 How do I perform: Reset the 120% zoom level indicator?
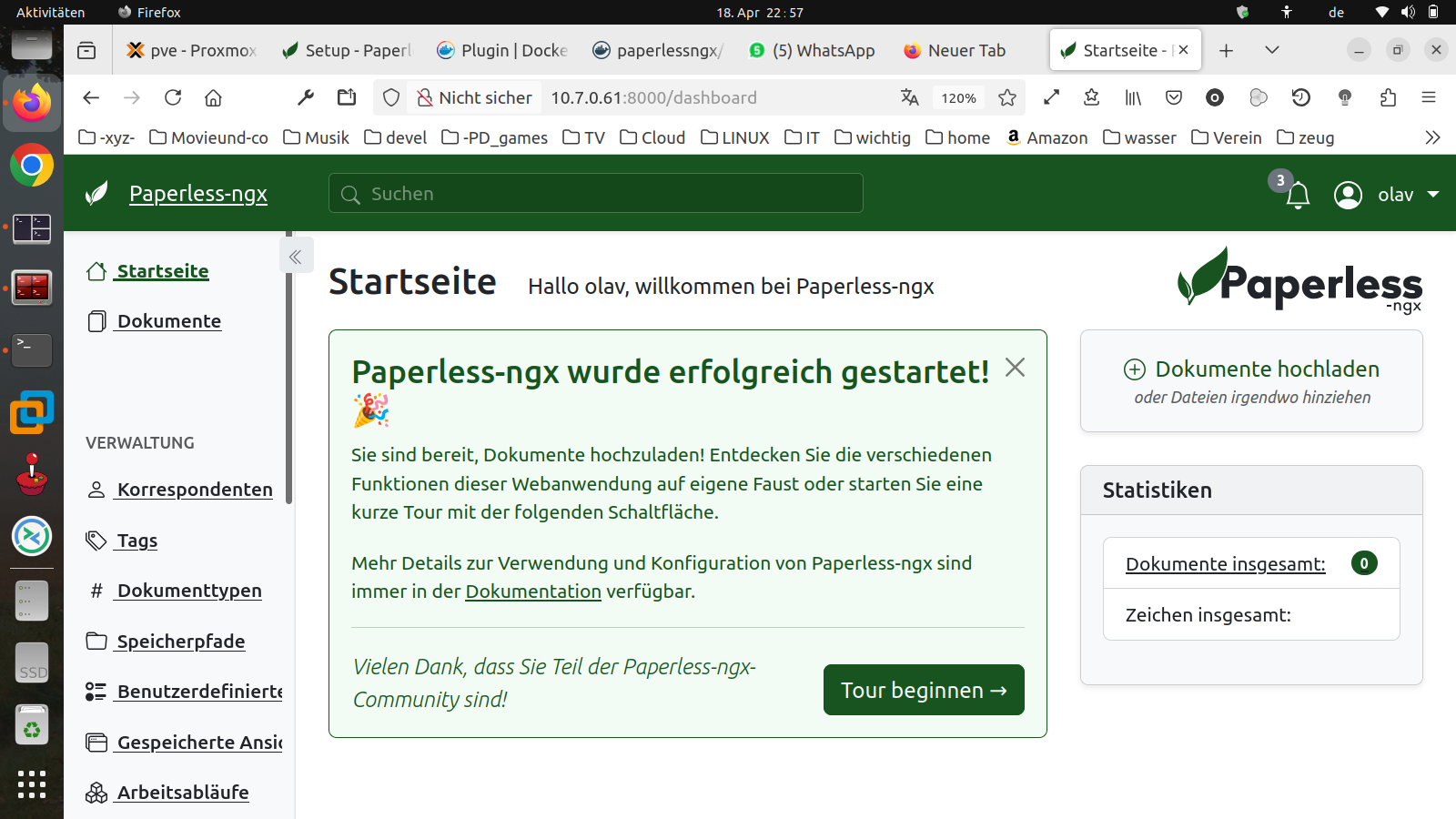[x=958, y=97]
